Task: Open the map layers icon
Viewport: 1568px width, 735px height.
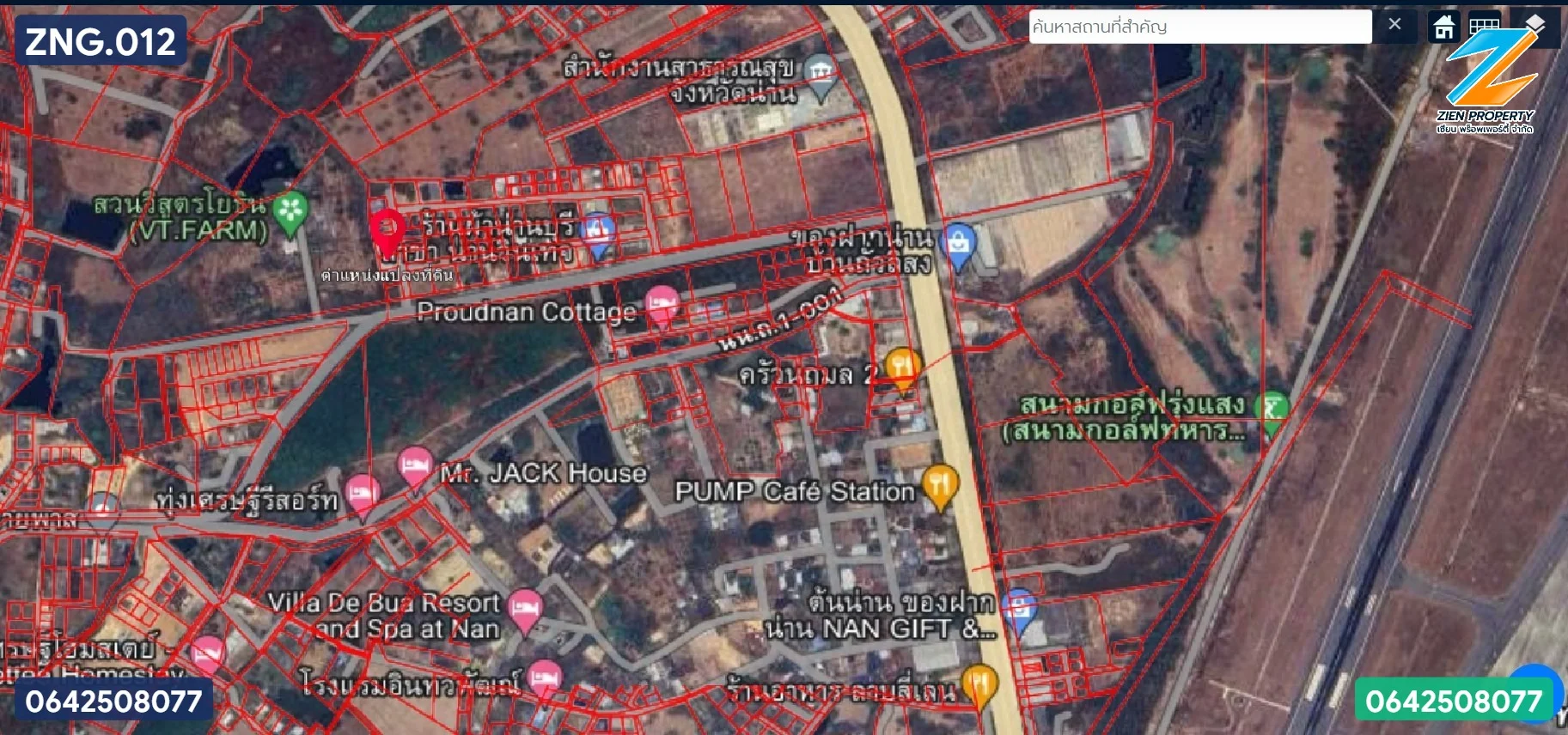Action: (x=1534, y=23)
